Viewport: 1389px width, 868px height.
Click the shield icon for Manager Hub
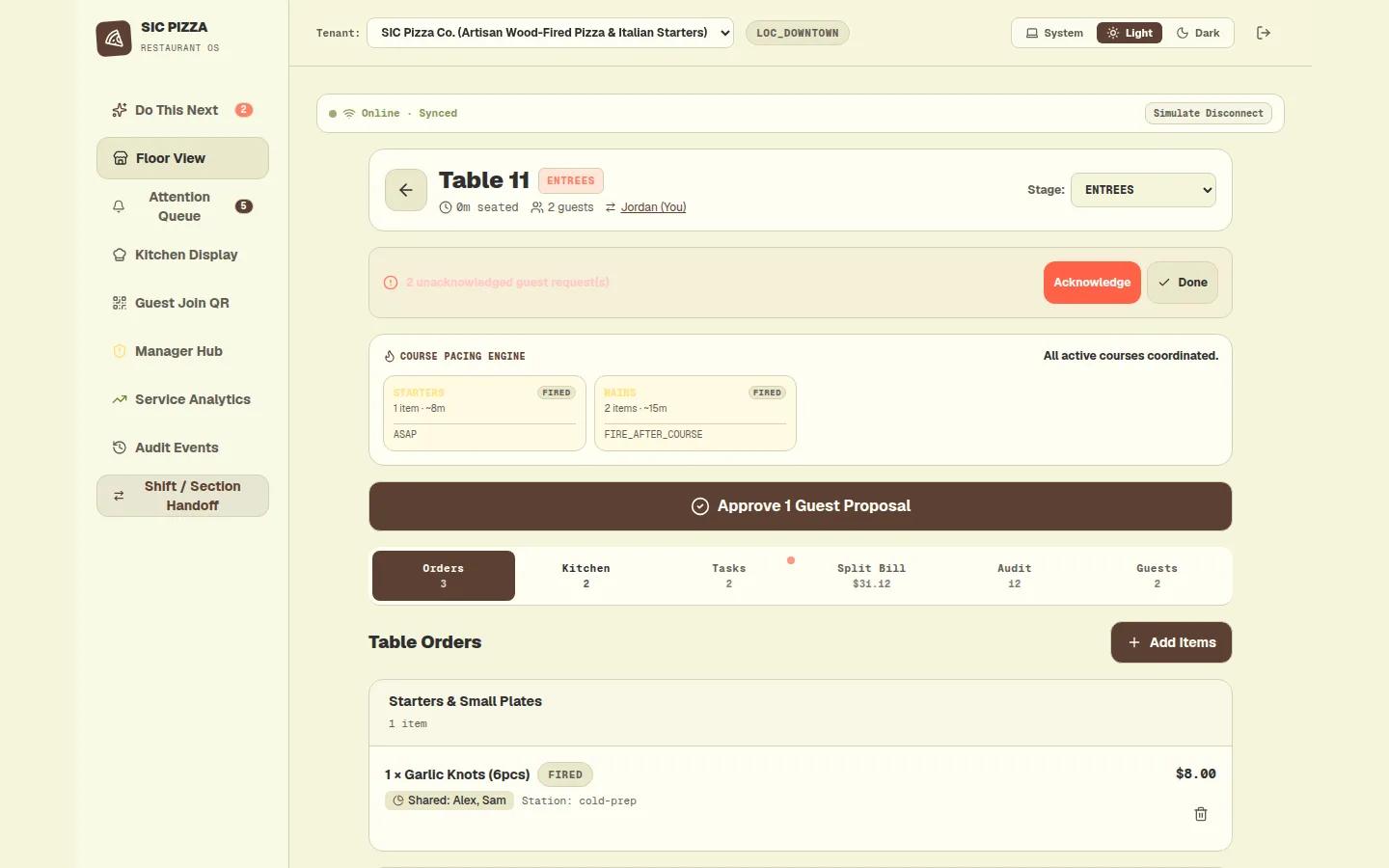(120, 351)
